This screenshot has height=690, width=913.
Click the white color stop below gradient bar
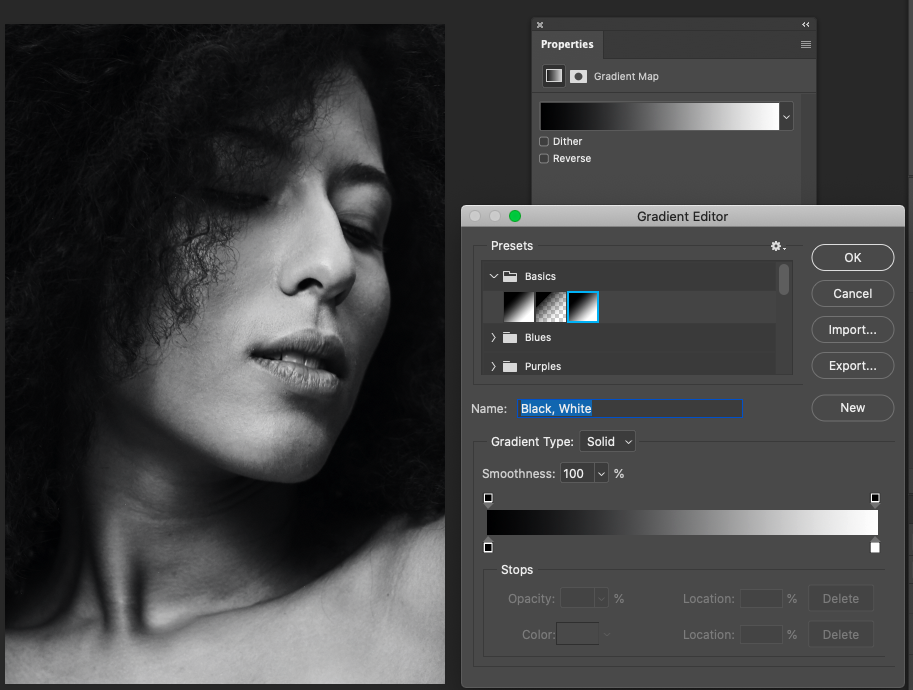874,547
